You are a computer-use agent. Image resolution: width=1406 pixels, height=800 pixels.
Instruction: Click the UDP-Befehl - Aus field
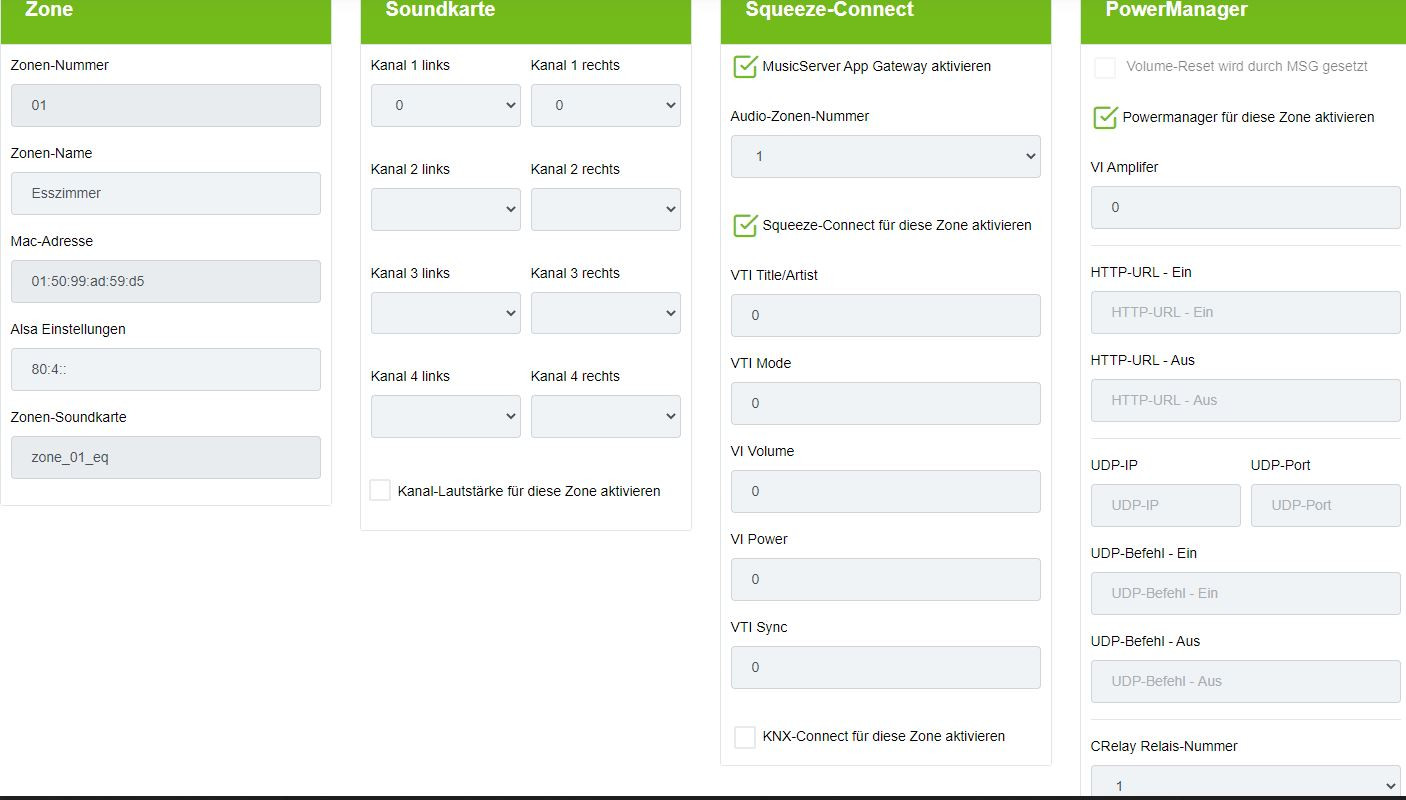tap(1245, 681)
